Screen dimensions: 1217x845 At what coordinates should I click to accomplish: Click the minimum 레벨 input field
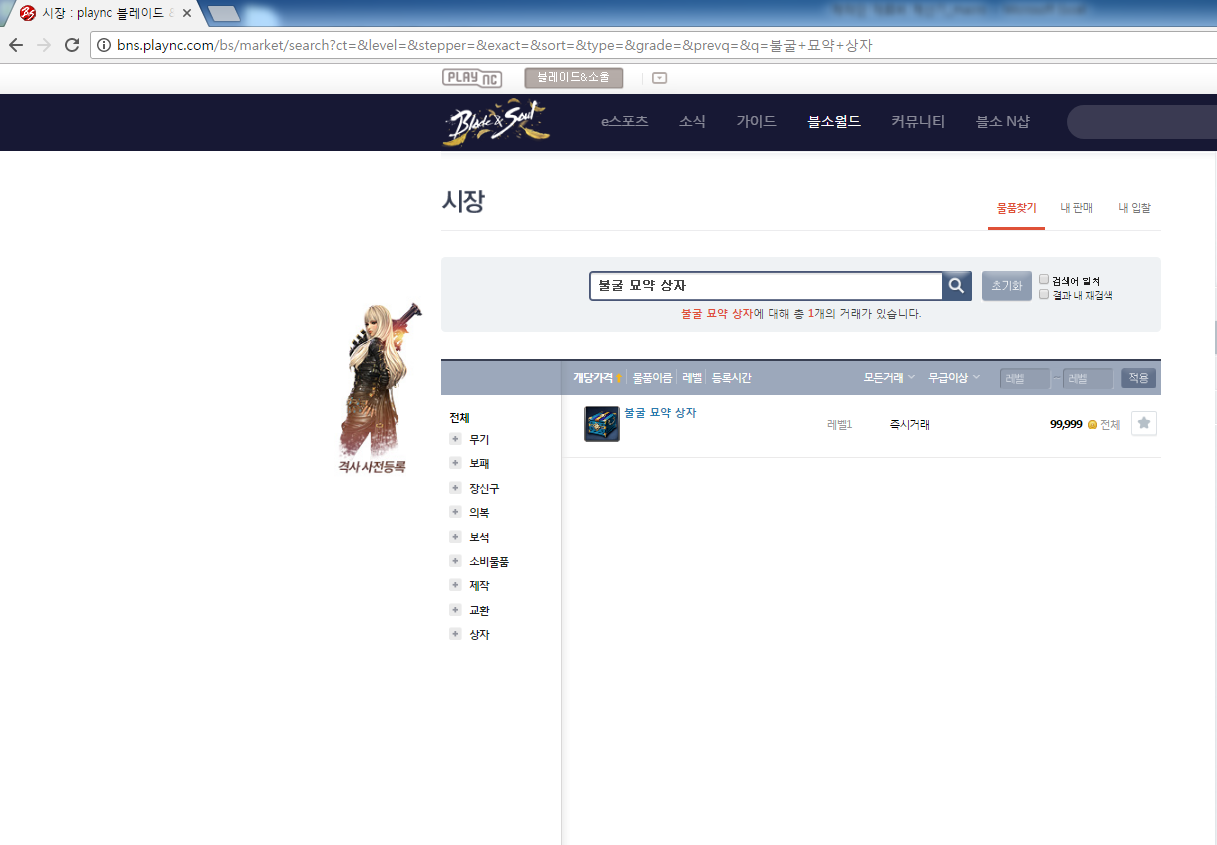1024,378
